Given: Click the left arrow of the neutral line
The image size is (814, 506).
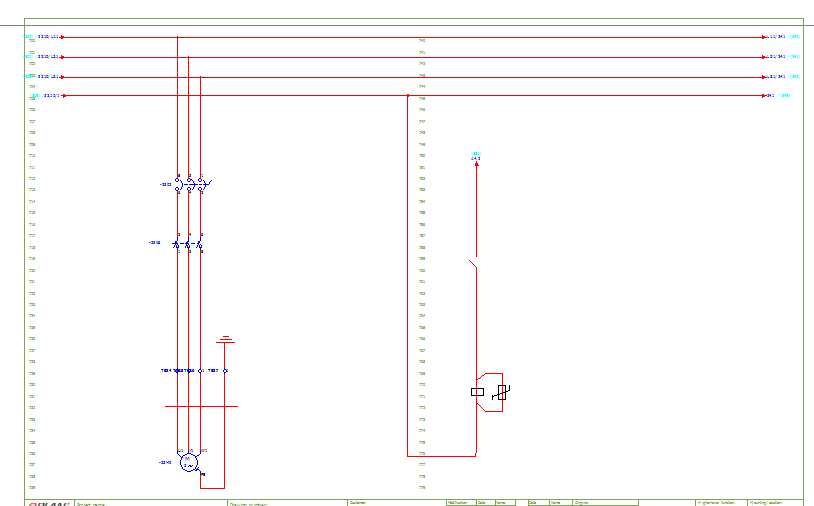Looking at the screenshot, I should 64,95.
